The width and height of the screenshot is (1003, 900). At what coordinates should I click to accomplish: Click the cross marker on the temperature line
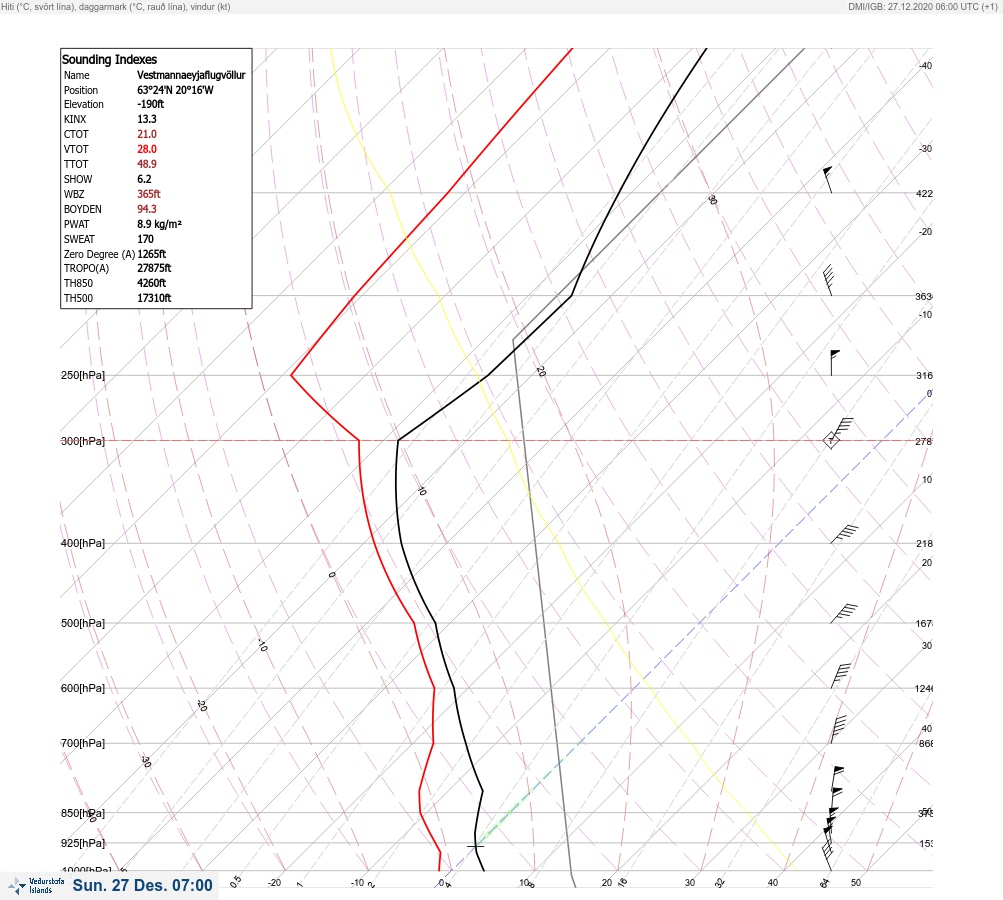[x=475, y=846]
